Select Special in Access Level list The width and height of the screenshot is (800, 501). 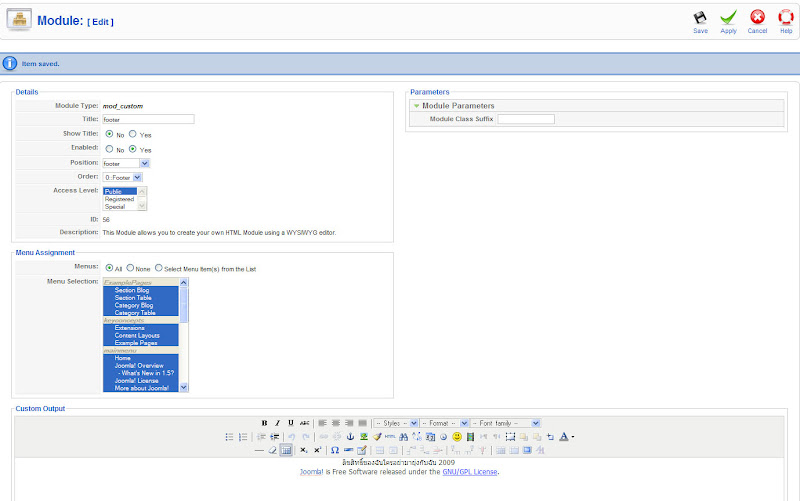[x=120, y=207]
